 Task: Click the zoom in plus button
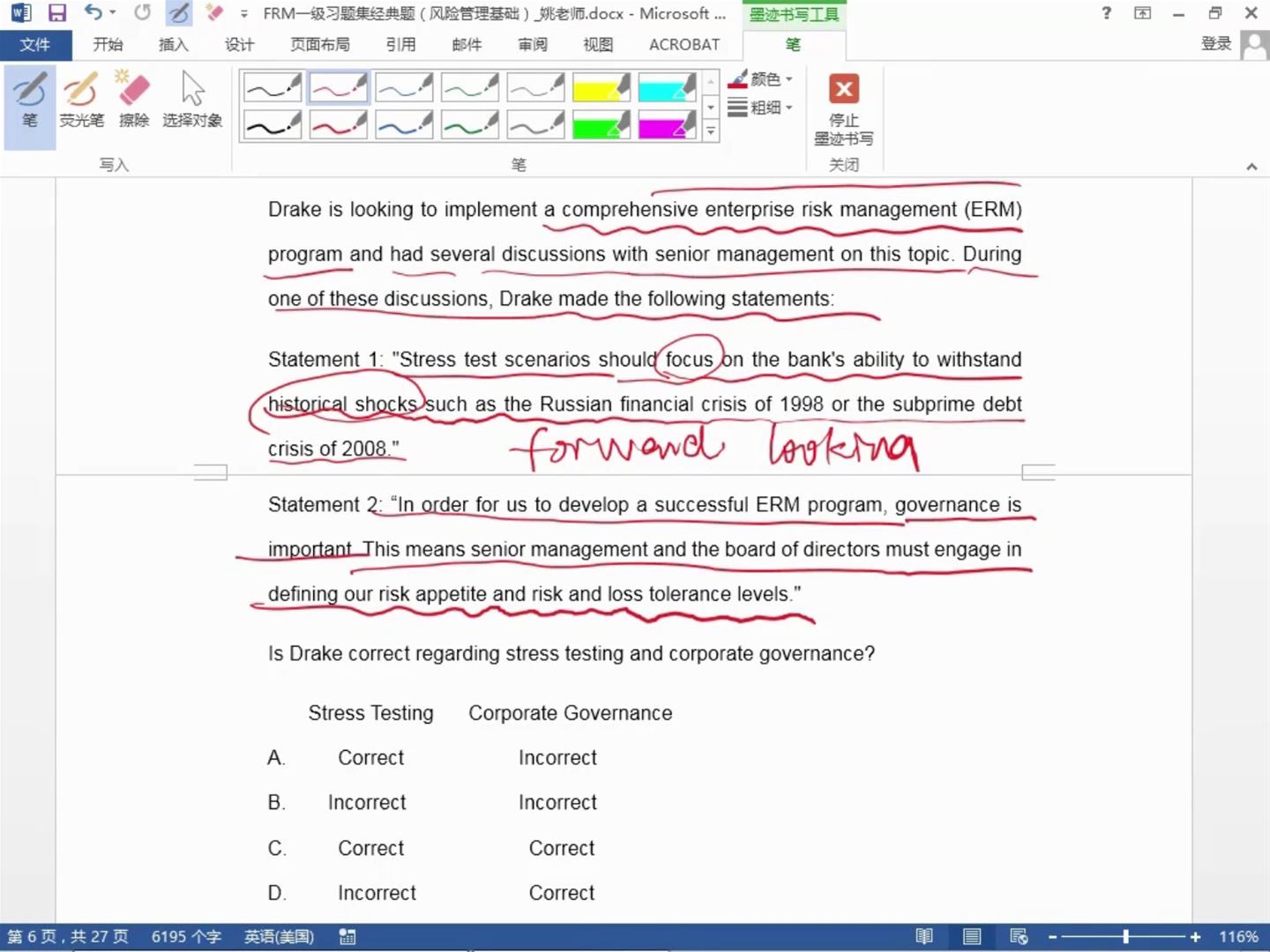(x=1195, y=937)
